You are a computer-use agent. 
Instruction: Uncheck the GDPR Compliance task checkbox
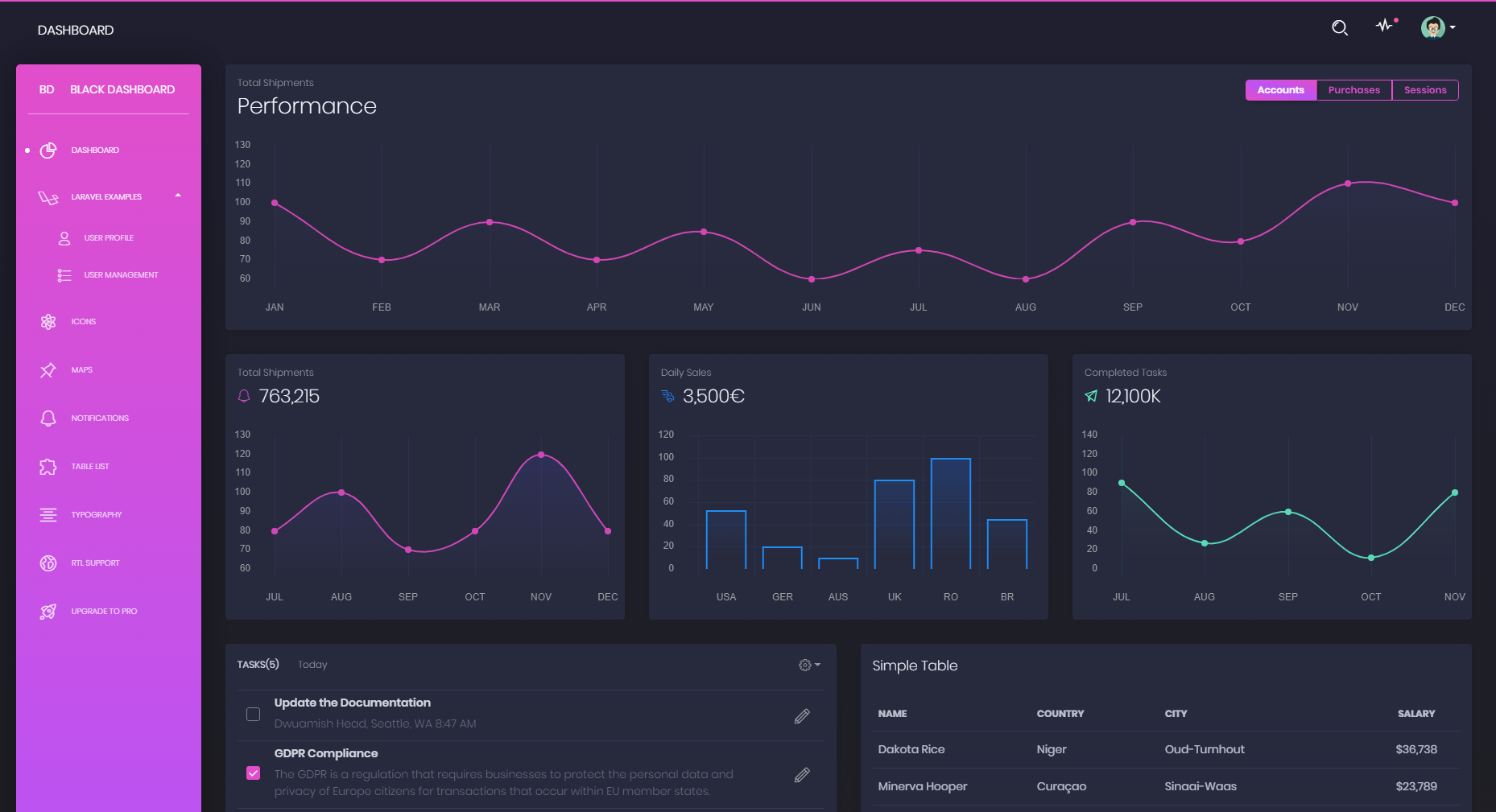(x=253, y=773)
